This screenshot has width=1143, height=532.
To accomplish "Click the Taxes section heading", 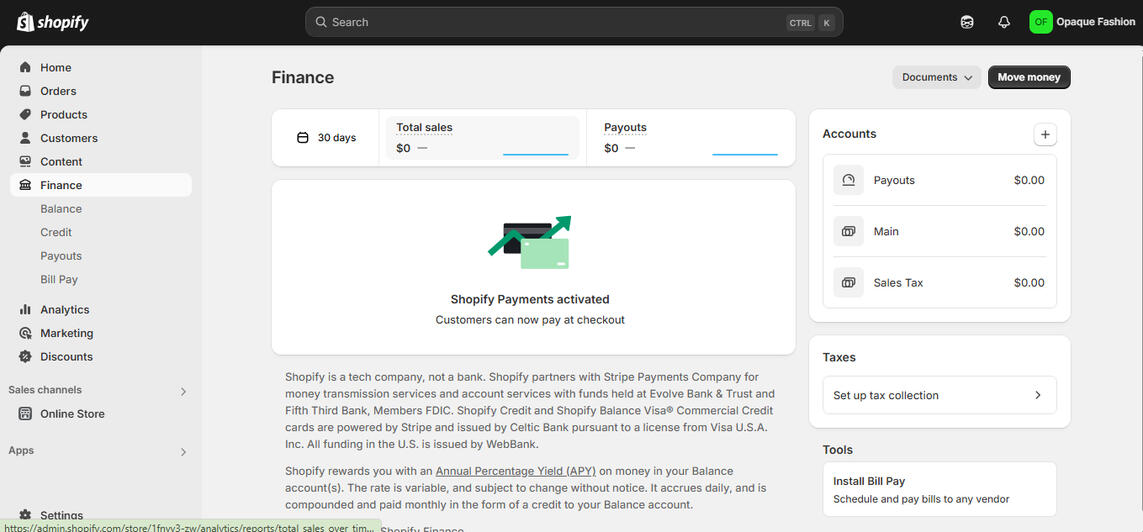I will click(839, 357).
